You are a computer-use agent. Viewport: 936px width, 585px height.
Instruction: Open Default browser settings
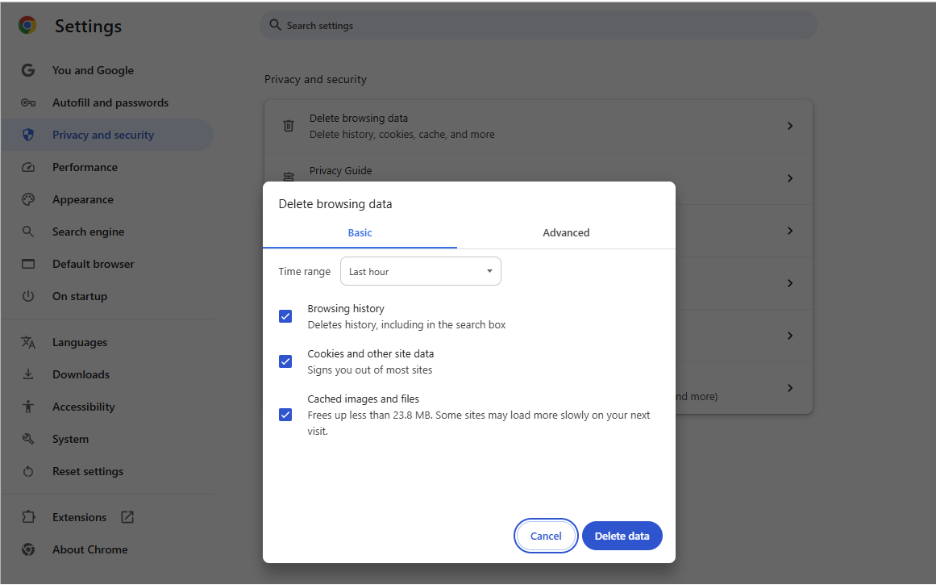[x=93, y=264]
